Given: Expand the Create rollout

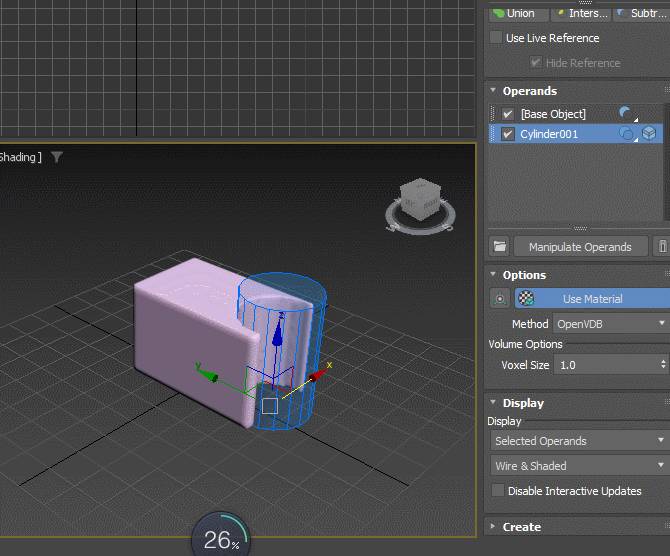Looking at the screenshot, I should click(x=521, y=527).
